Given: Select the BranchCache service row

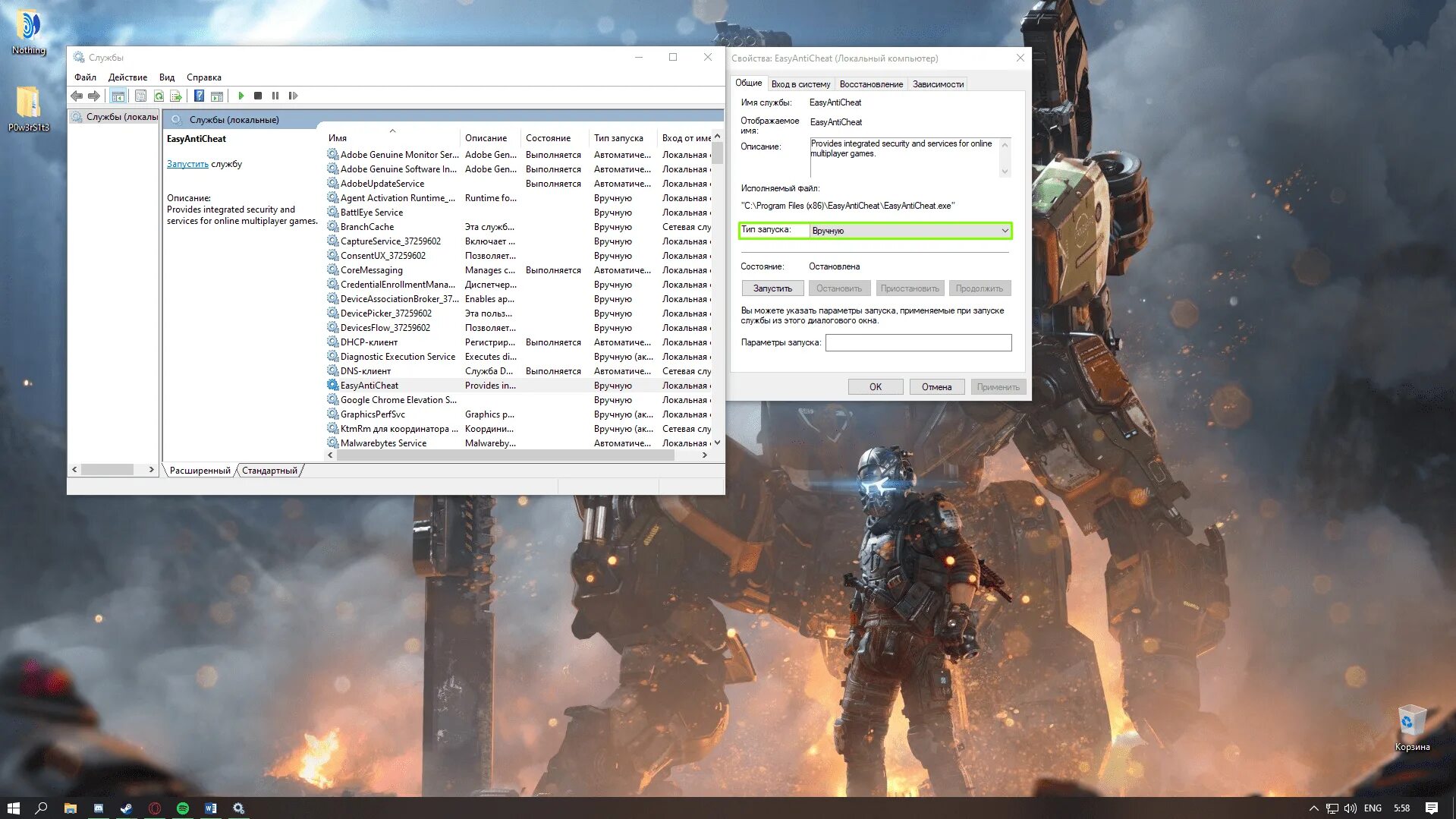Looking at the screenshot, I should (519, 227).
